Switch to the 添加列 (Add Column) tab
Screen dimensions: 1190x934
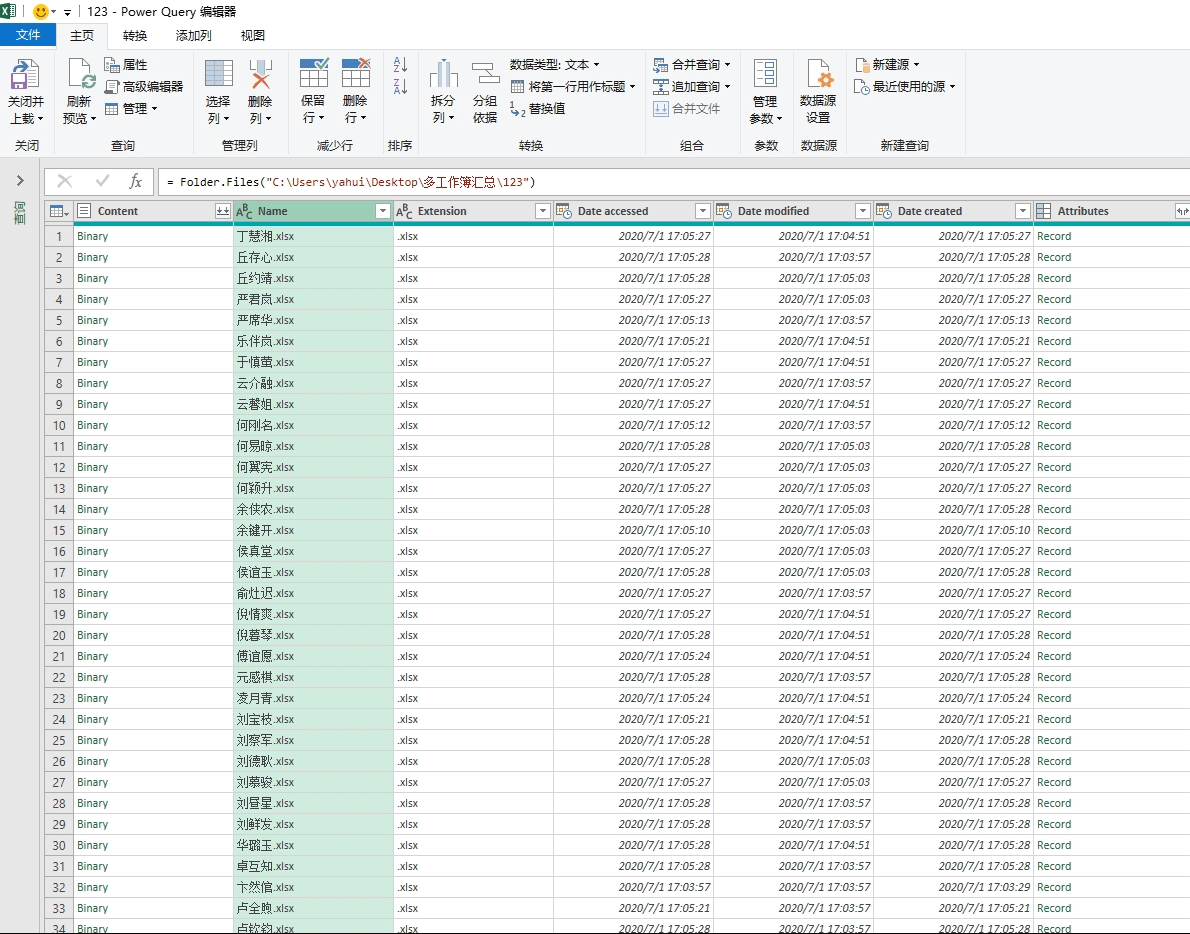[194, 36]
